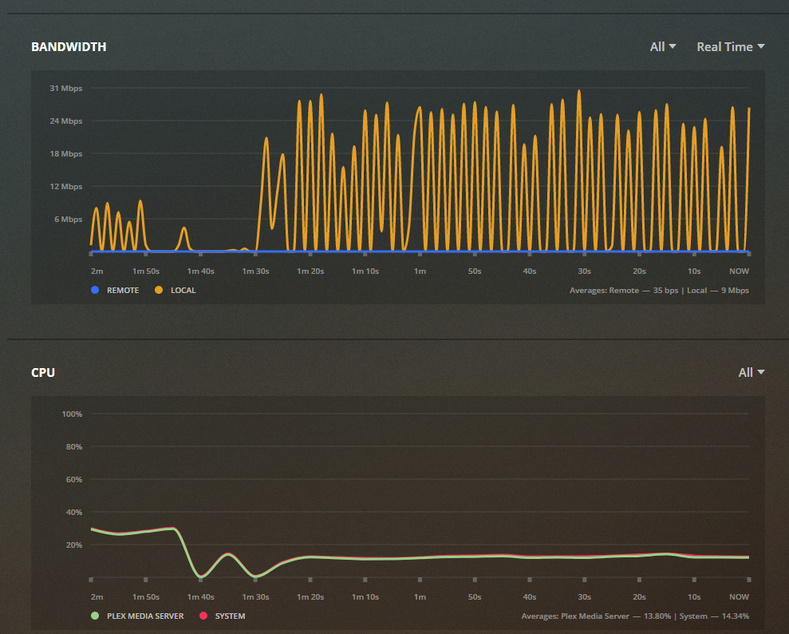Viewport: 789px width, 634px height.
Task: Open the Real Time range dropdown
Action: coord(730,47)
